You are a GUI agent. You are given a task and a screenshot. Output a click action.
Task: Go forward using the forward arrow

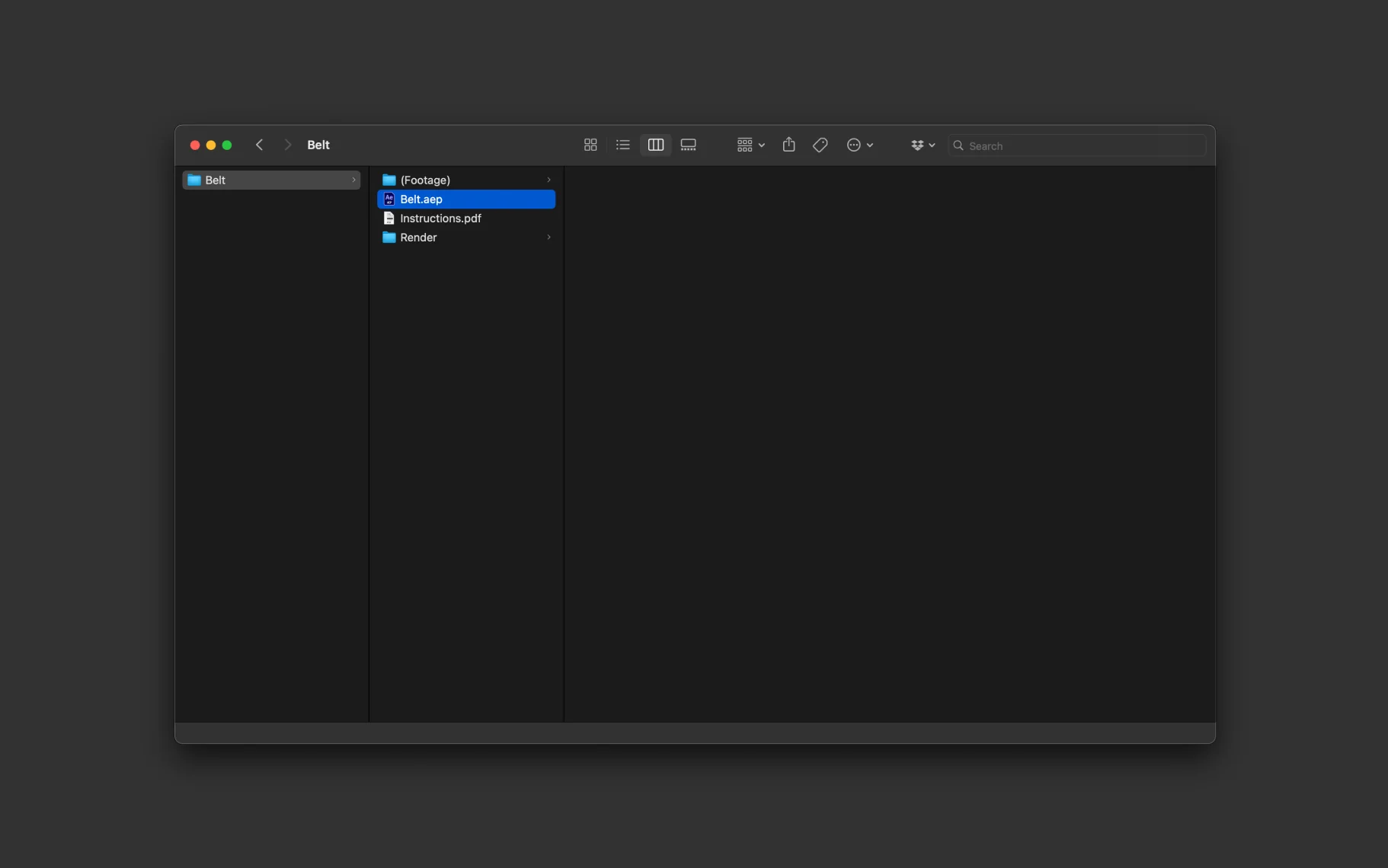(288, 145)
